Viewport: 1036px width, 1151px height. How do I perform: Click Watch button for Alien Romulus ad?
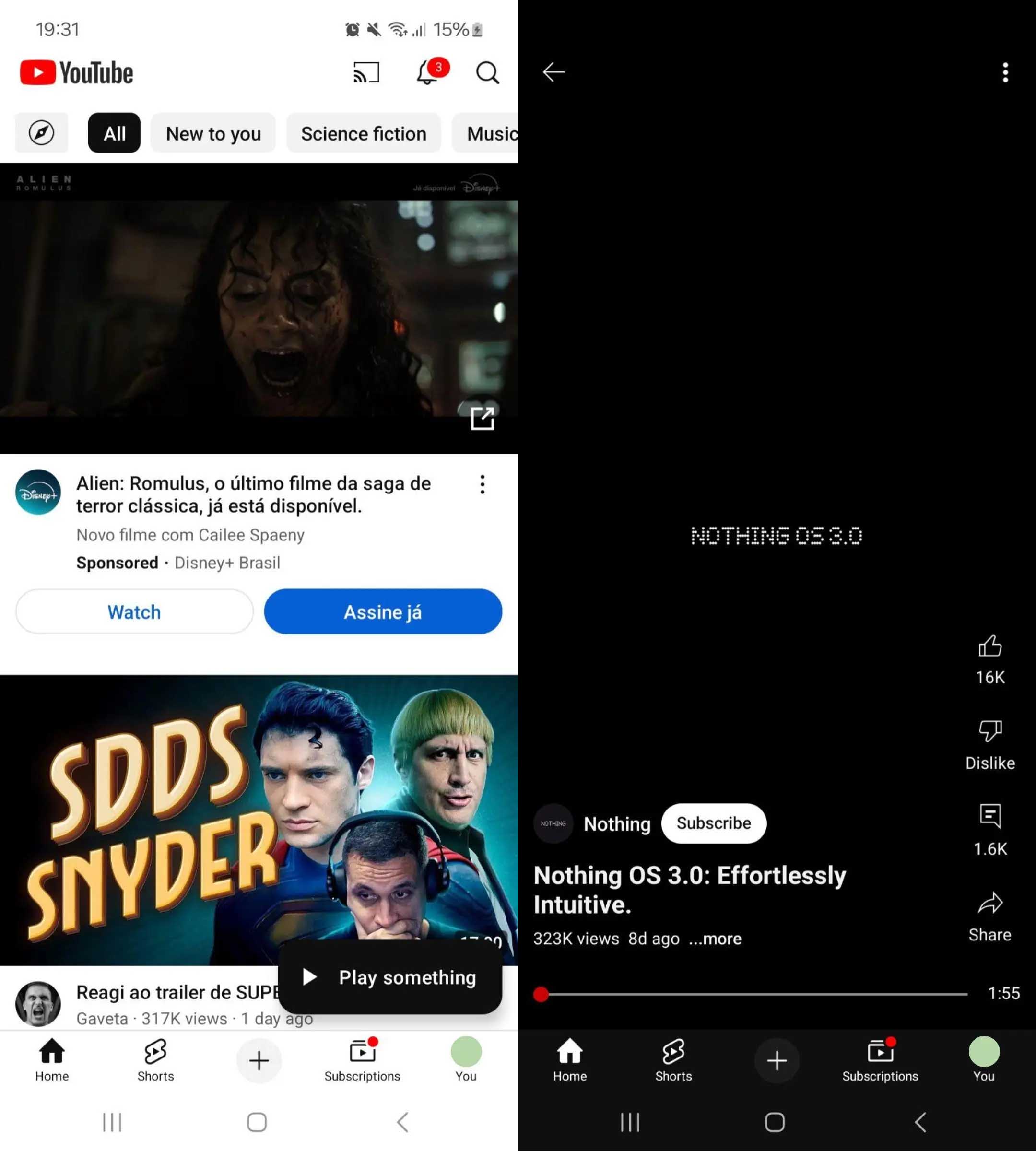[x=134, y=612]
